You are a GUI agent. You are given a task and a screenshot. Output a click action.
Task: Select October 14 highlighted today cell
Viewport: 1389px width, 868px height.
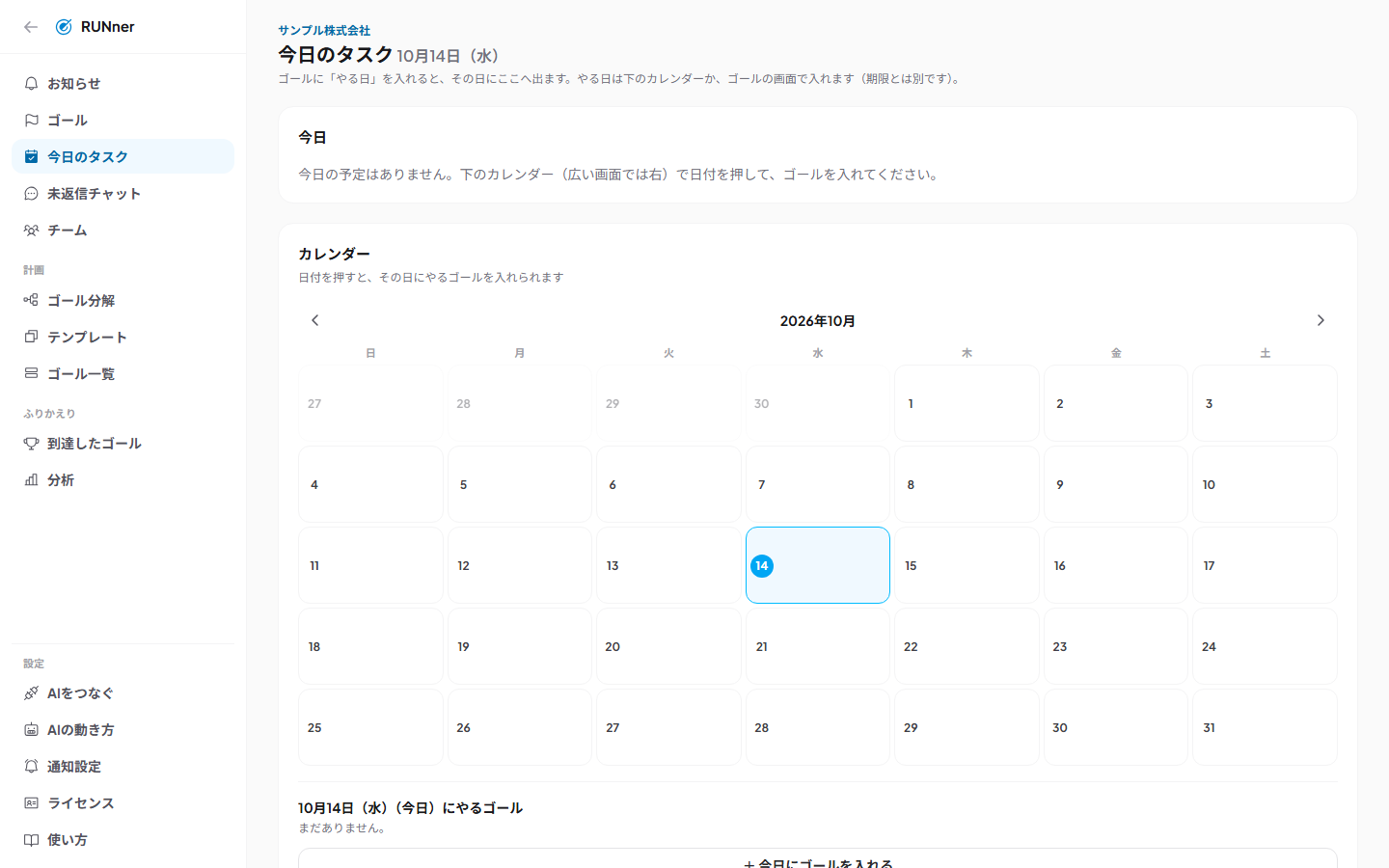[x=818, y=565]
